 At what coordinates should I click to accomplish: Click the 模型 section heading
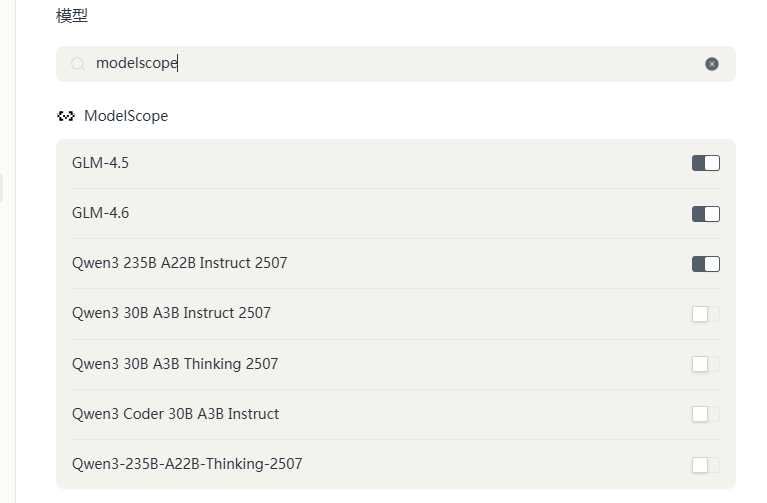[72, 16]
